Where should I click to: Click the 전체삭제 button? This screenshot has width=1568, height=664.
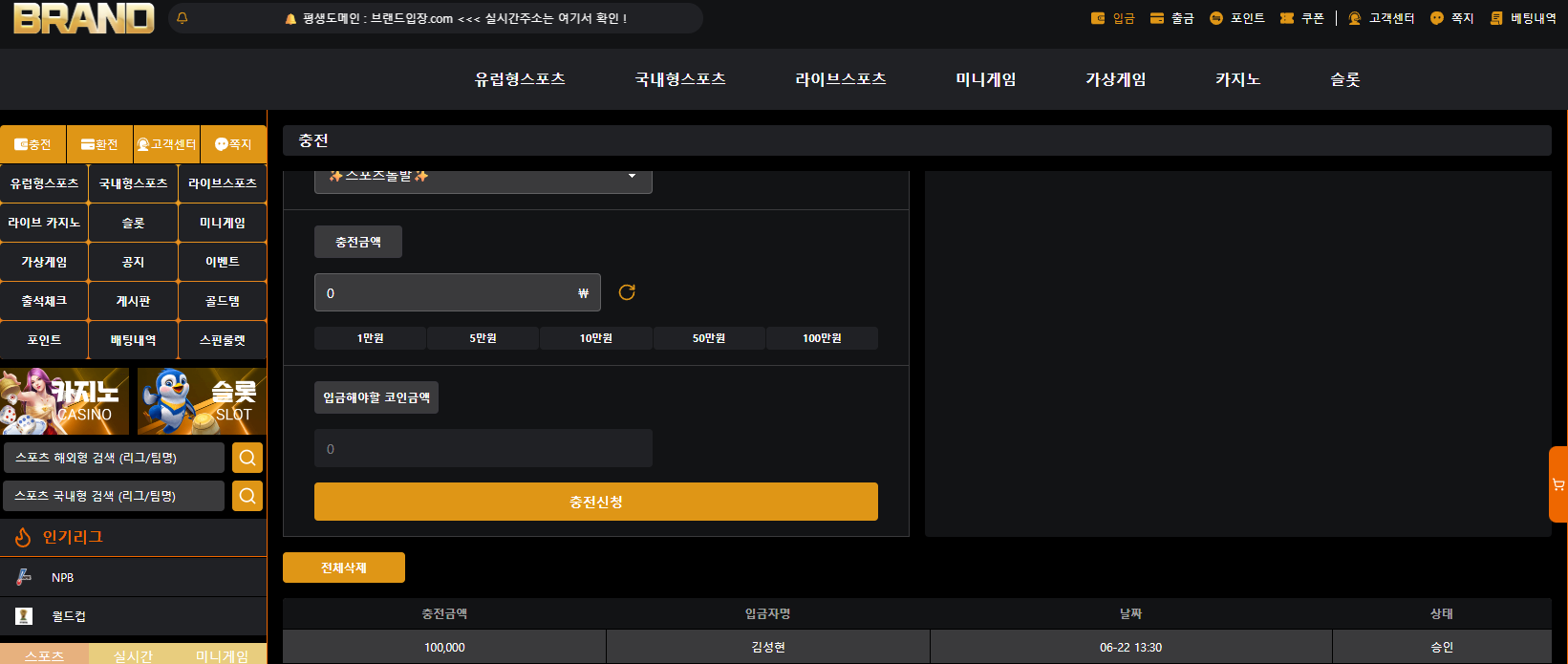coord(344,568)
